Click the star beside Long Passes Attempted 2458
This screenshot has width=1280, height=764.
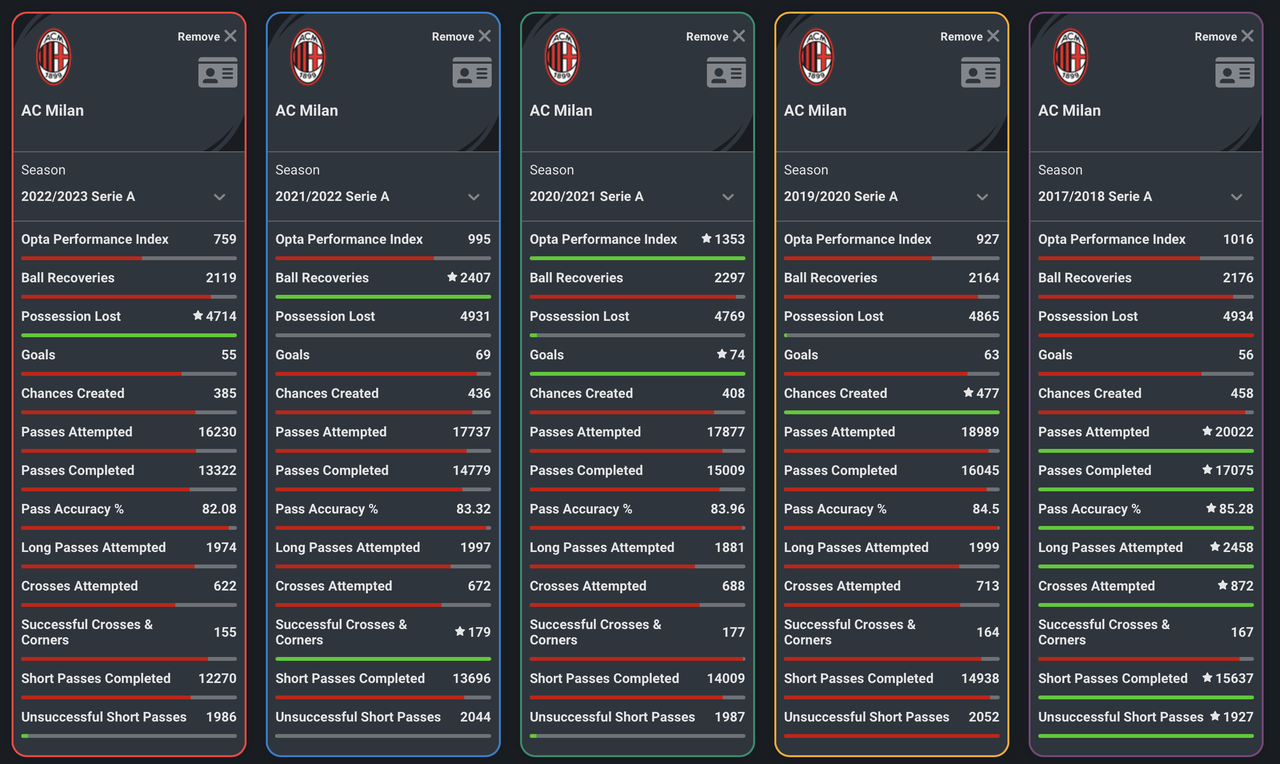point(1215,547)
